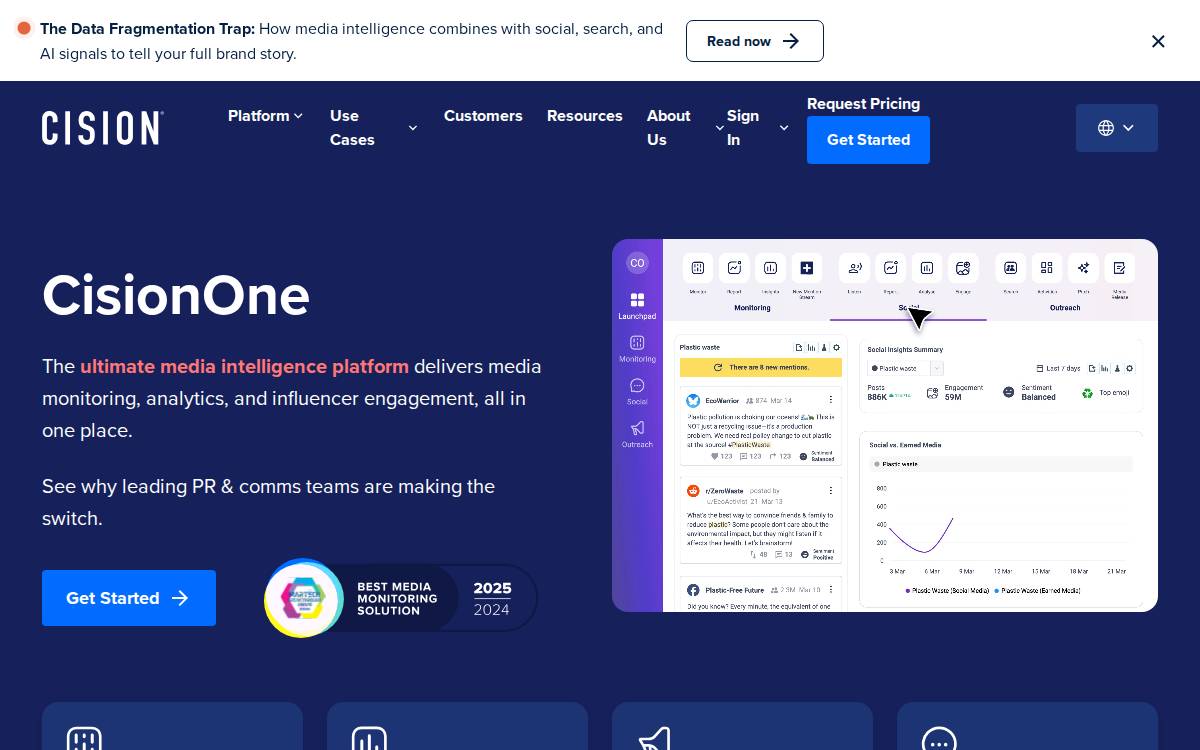Click the hero Get Started arrow button
The image size is (1200, 750).
click(129, 598)
